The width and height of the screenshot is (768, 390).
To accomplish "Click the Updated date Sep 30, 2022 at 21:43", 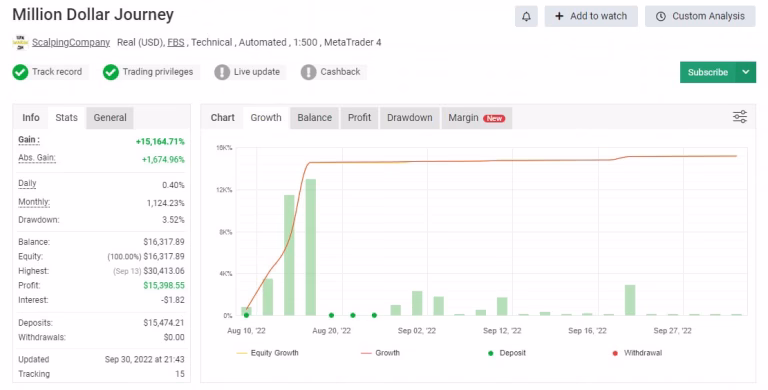I will click(x=144, y=360).
